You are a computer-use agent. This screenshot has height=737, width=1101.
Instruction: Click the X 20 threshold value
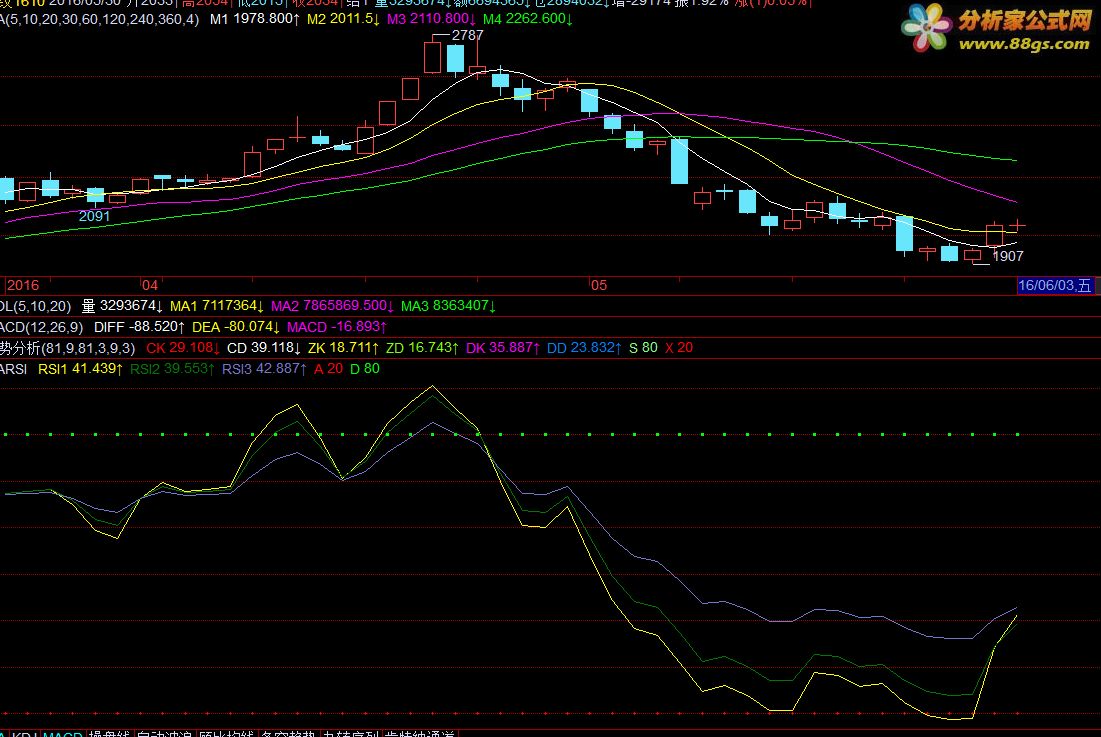pyautogui.click(x=679, y=348)
